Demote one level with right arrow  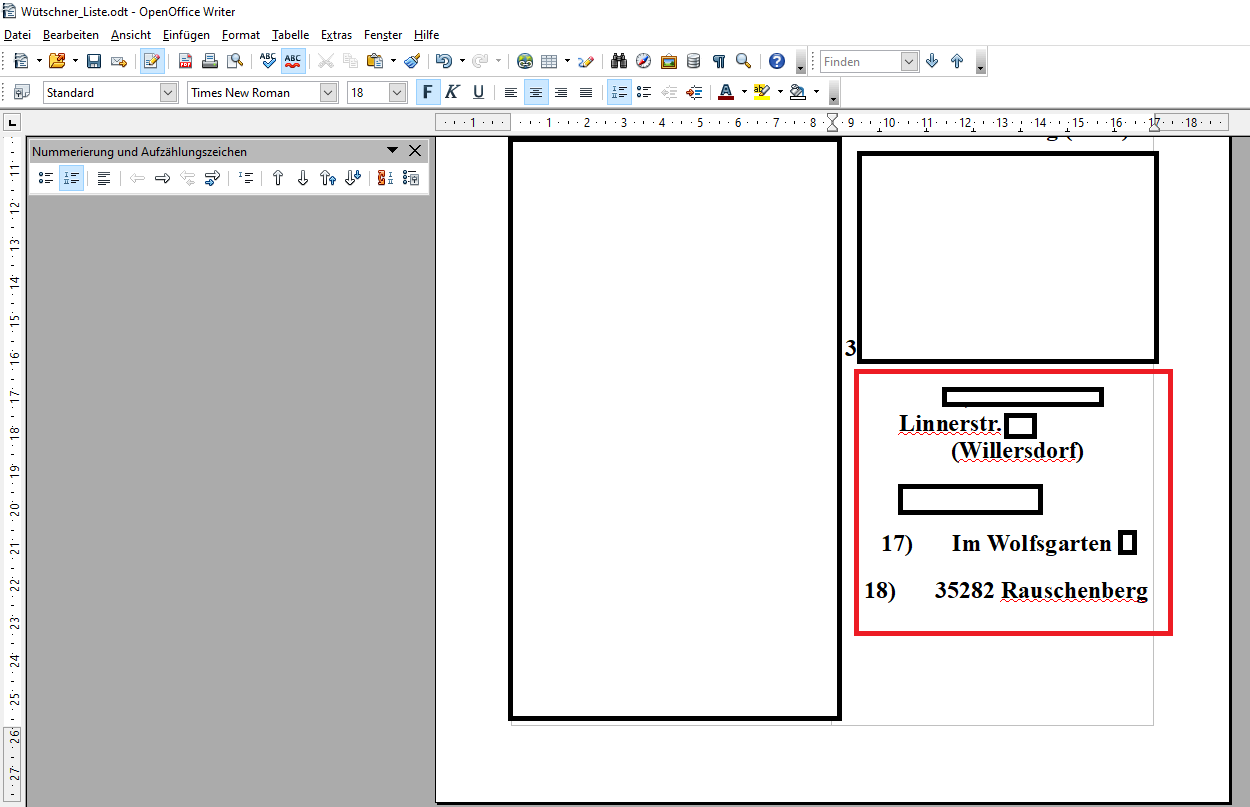click(162, 178)
